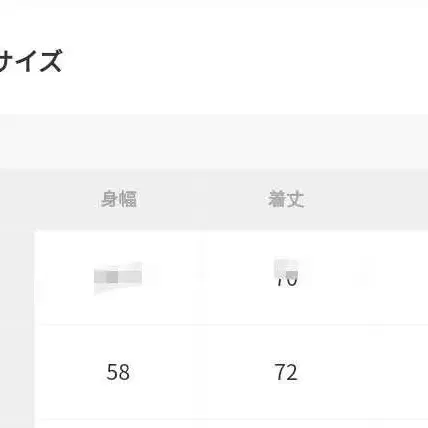Click the 72 length value

pyautogui.click(x=286, y=372)
